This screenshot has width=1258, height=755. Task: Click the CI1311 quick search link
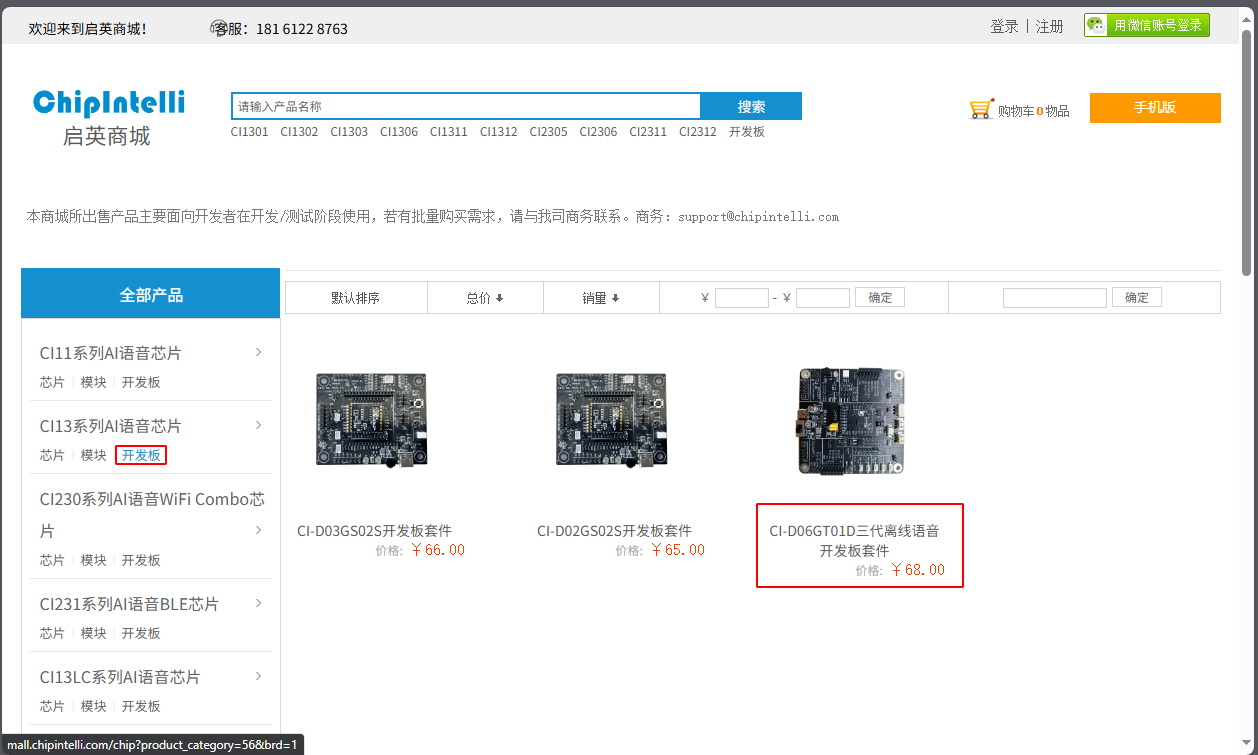(x=449, y=132)
